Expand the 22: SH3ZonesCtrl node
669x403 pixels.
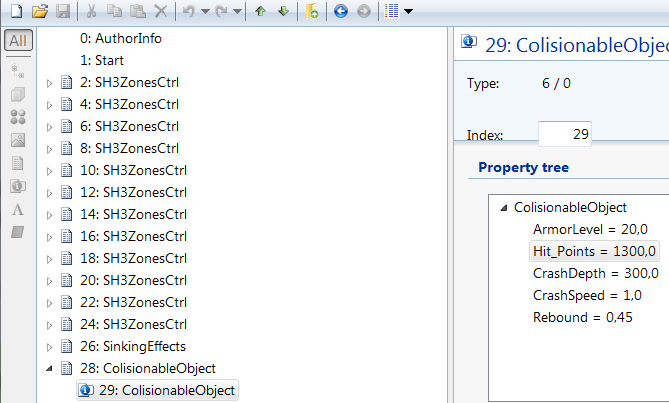[x=49, y=303]
